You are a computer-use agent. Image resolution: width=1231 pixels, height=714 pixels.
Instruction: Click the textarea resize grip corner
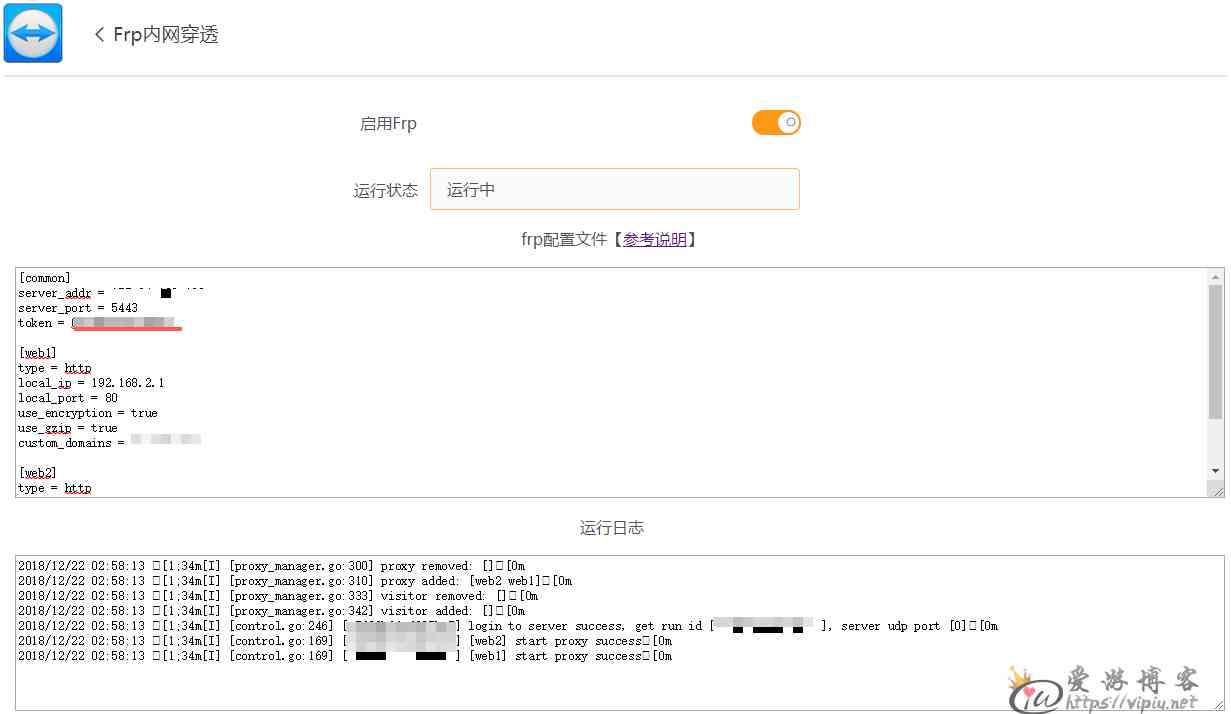(x=1216, y=489)
